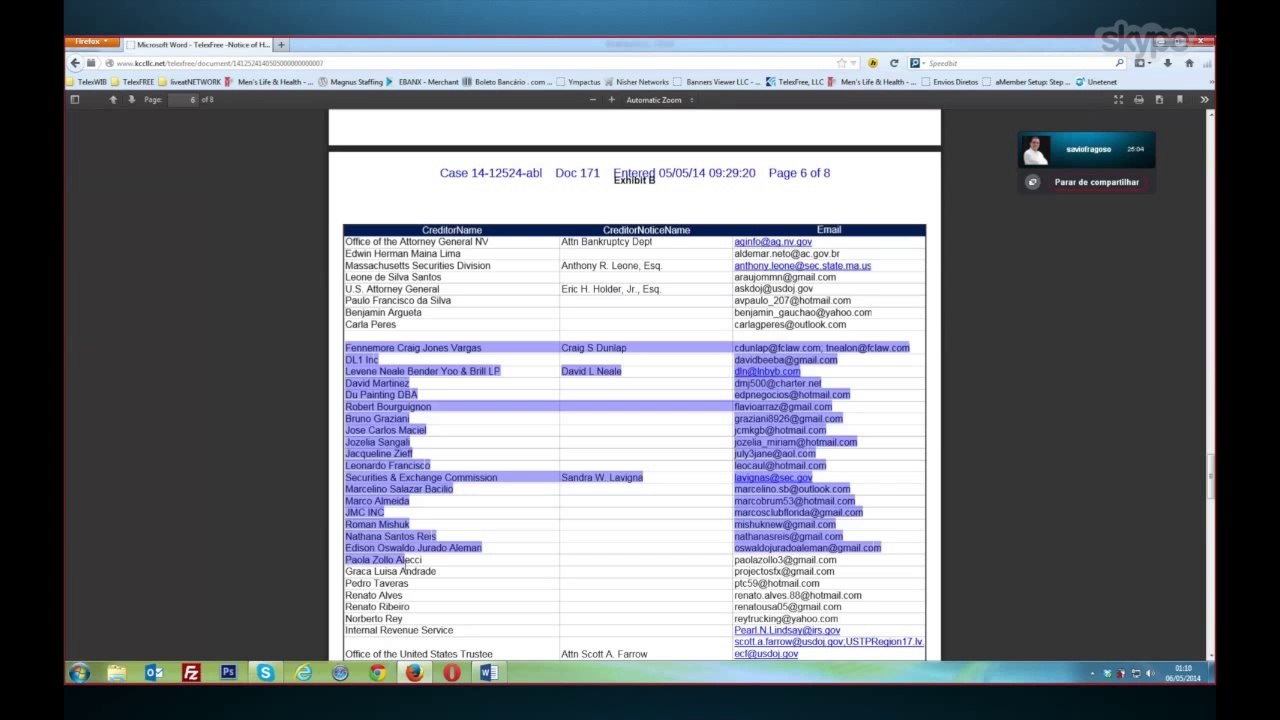
Task: Switch to Firefox on the taskbar
Action: (x=414, y=673)
